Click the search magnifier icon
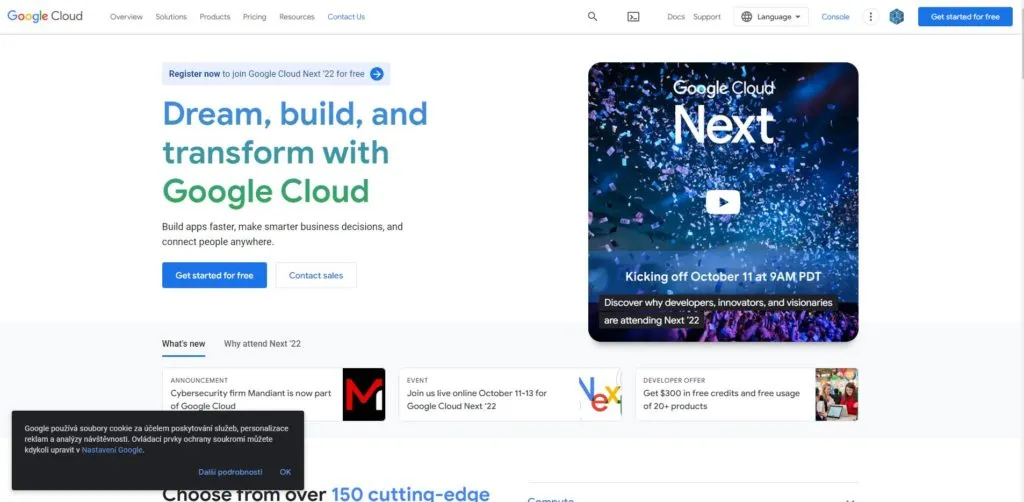Viewport: 1024px width, 502px height. pyautogui.click(x=592, y=17)
